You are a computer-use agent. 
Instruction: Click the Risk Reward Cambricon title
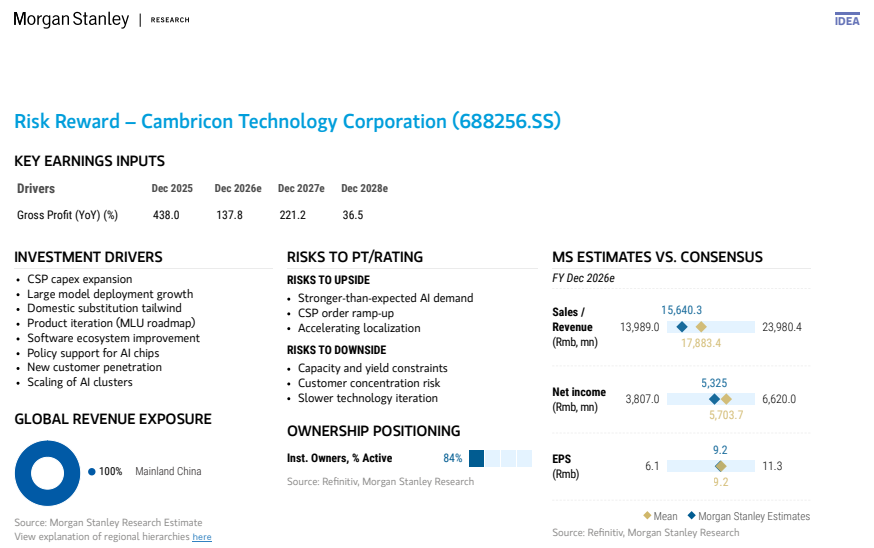point(287,122)
